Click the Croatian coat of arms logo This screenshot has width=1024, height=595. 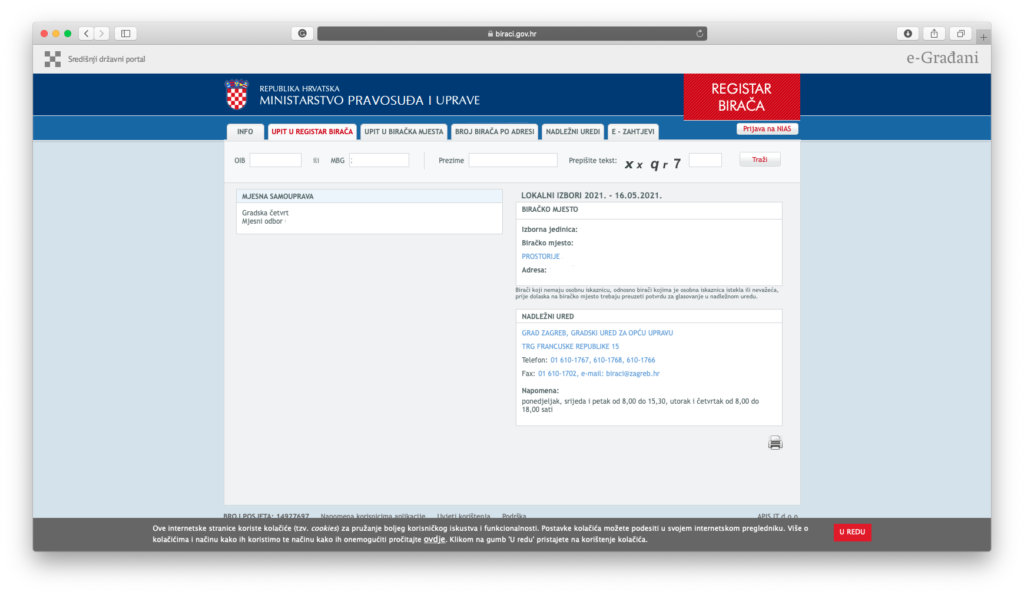(x=236, y=96)
